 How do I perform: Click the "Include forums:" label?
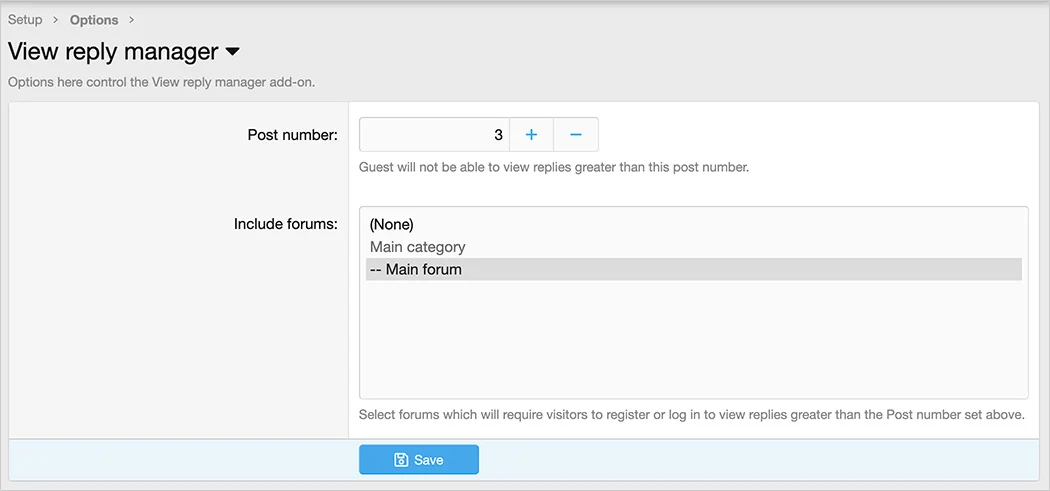point(285,224)
